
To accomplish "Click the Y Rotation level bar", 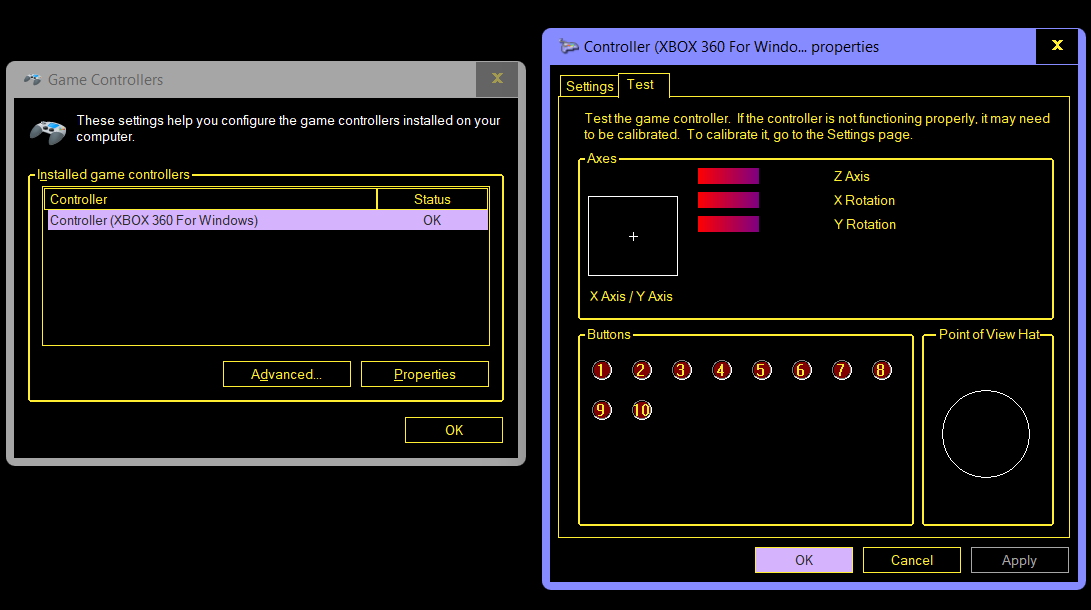I will click(x=728, y=224).
